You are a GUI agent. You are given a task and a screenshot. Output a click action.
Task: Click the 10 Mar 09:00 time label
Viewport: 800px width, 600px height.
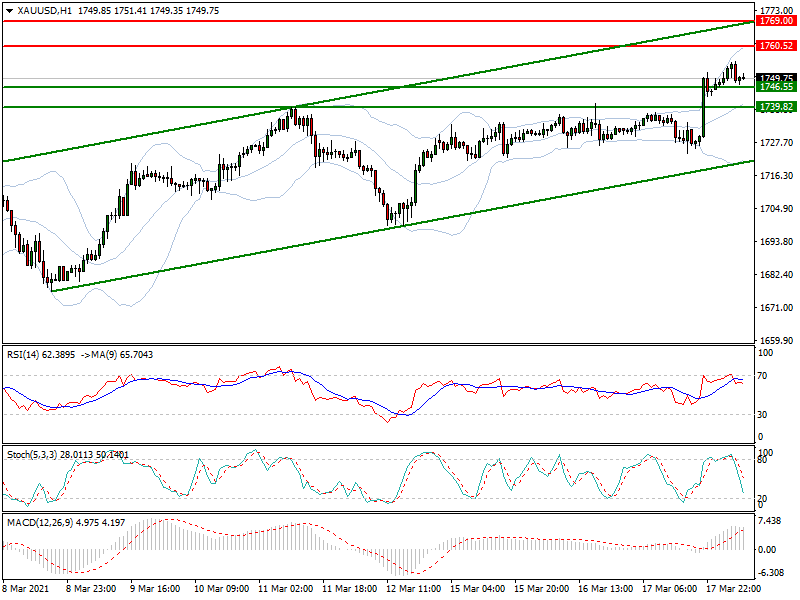coord(221,589)
